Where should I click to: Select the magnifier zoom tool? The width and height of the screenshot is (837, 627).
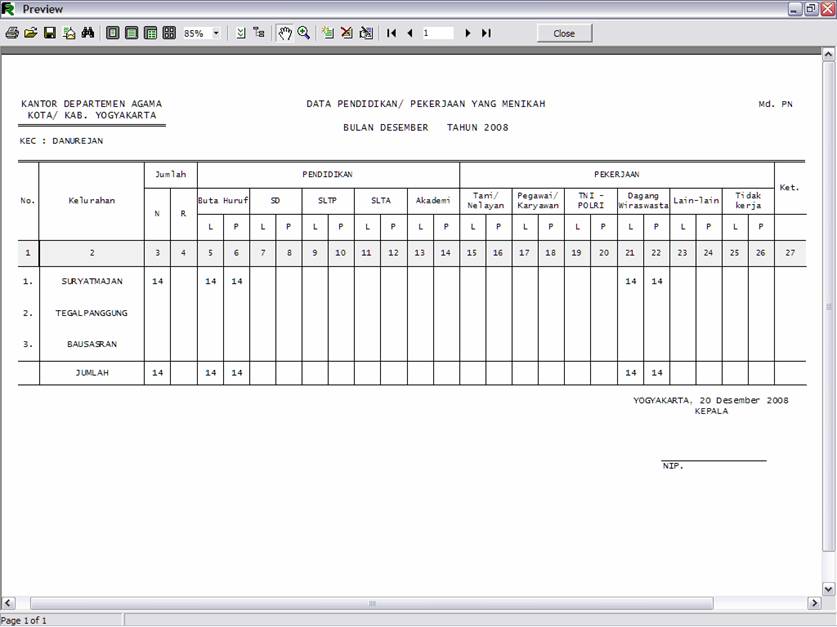tap(304, 33)
